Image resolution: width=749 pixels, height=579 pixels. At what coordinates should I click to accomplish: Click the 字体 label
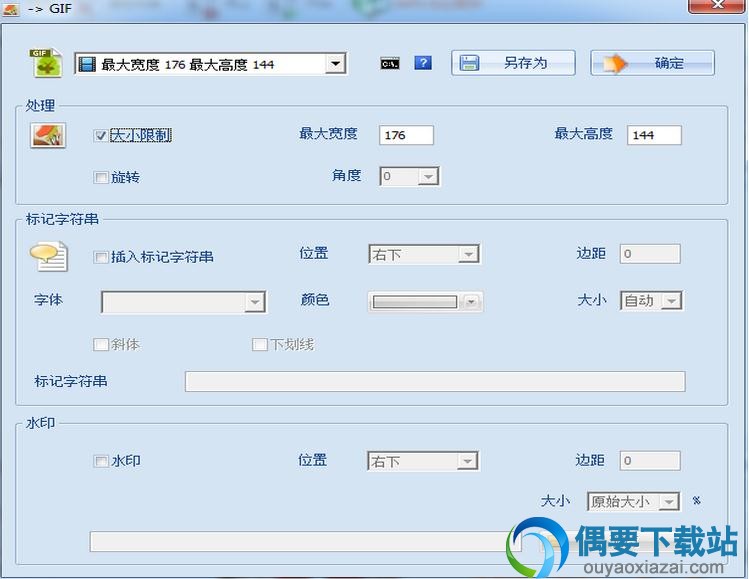(x=48, y=300)
